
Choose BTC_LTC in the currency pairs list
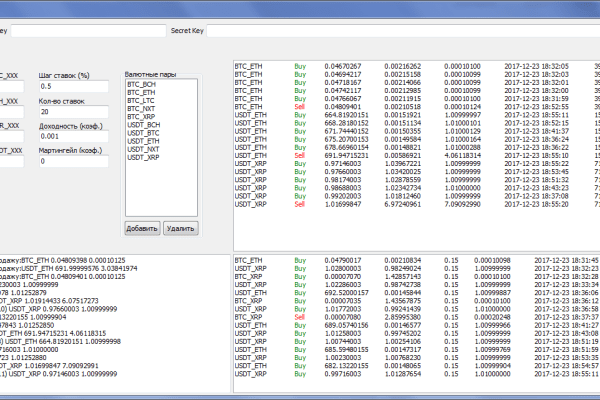click(142, 101)
